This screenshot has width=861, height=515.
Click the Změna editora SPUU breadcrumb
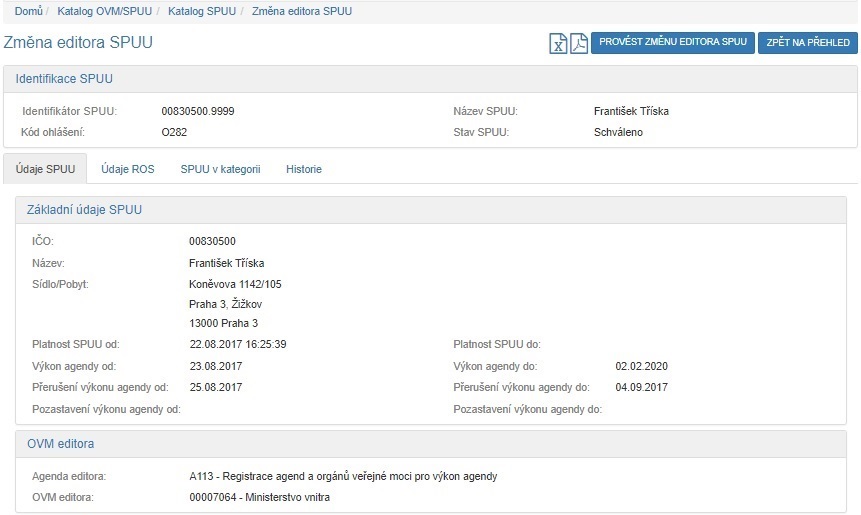coord(301,12)
